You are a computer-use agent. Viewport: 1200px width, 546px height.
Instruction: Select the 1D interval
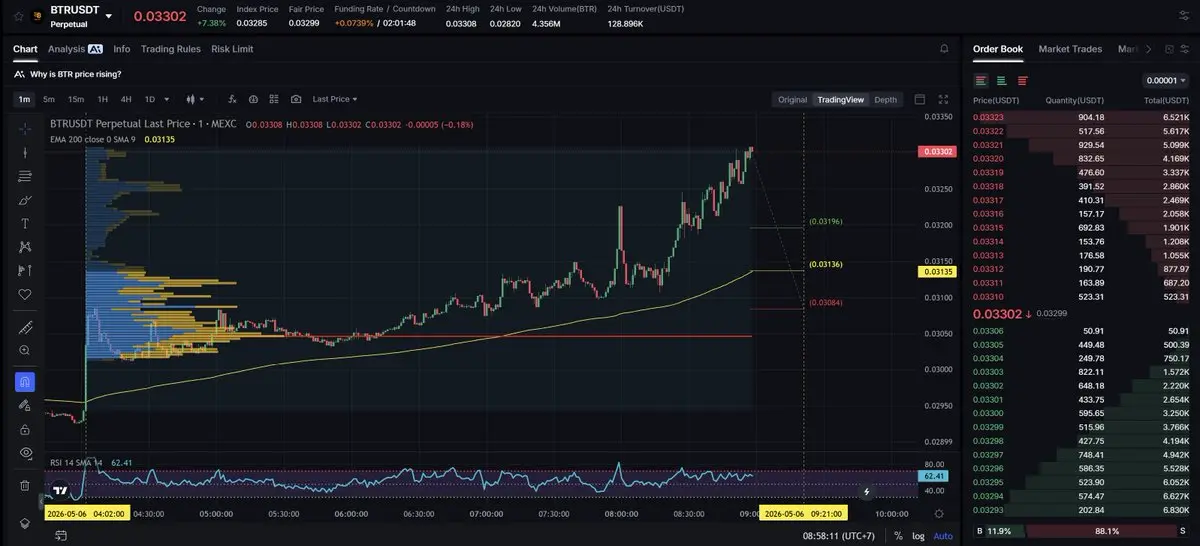[x=150, y=99]
